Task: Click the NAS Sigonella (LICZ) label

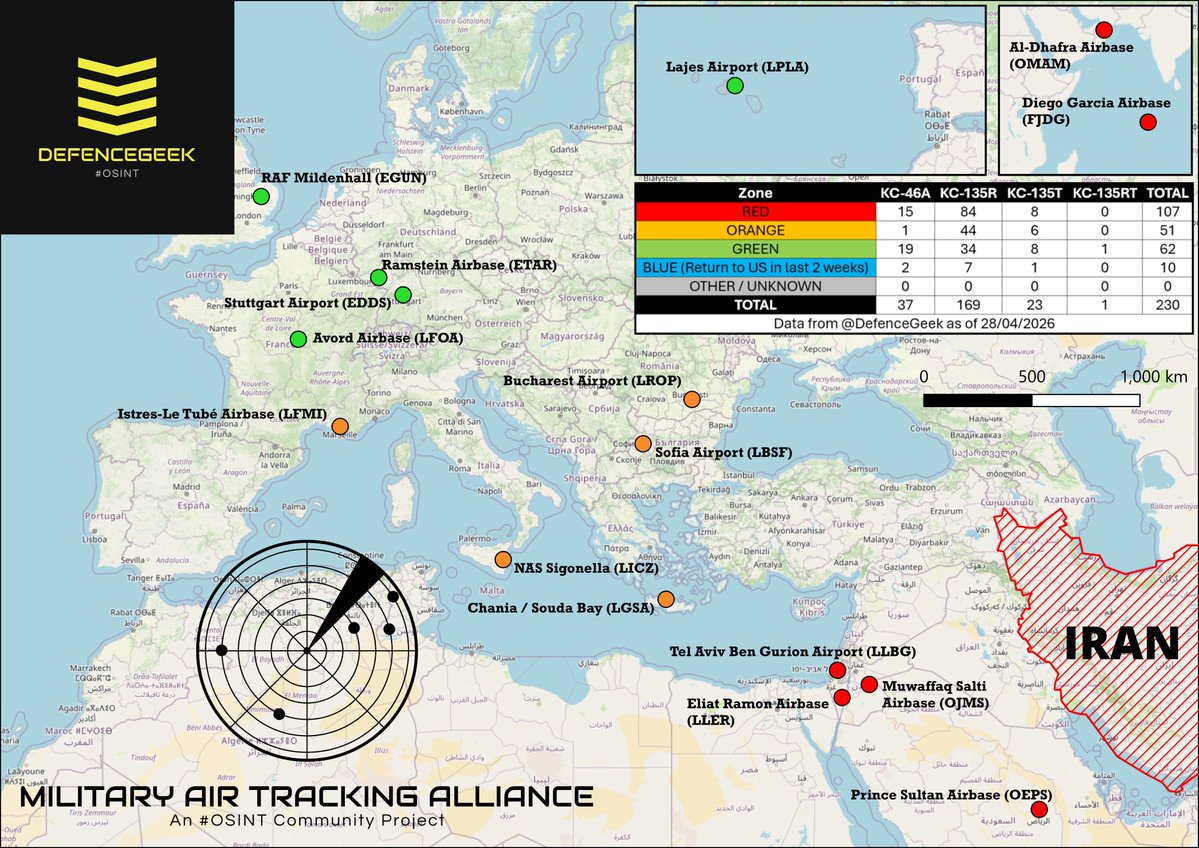Action: 586,568
